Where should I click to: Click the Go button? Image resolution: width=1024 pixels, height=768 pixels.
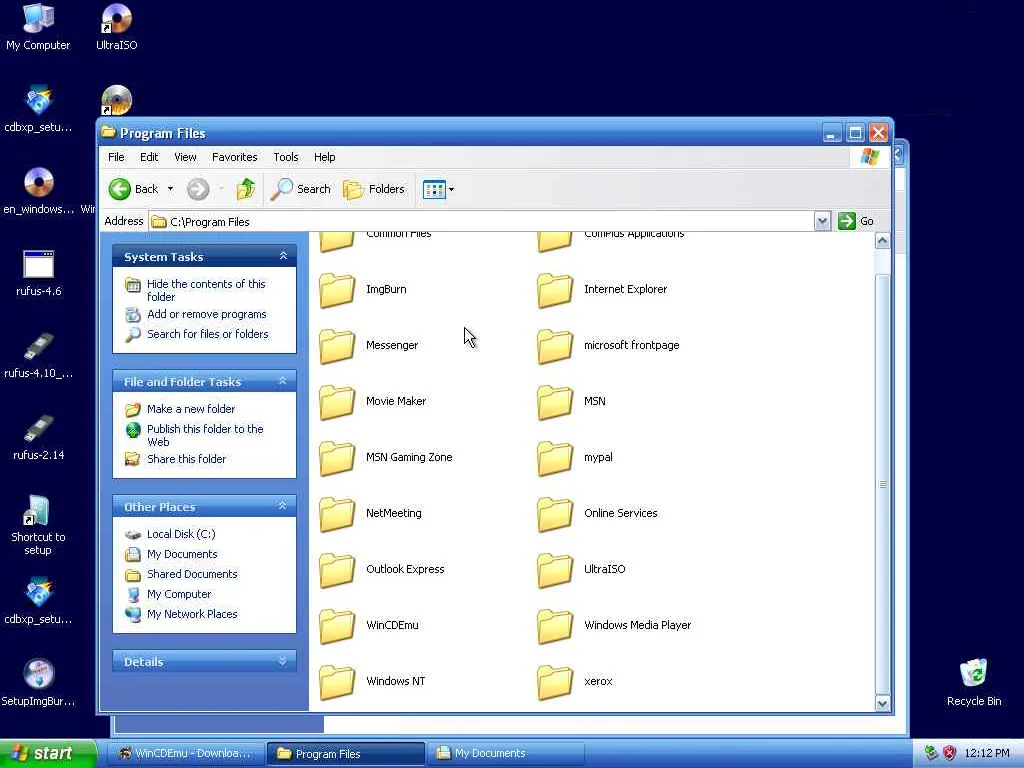pyautogui.click(x=856, y=221)
